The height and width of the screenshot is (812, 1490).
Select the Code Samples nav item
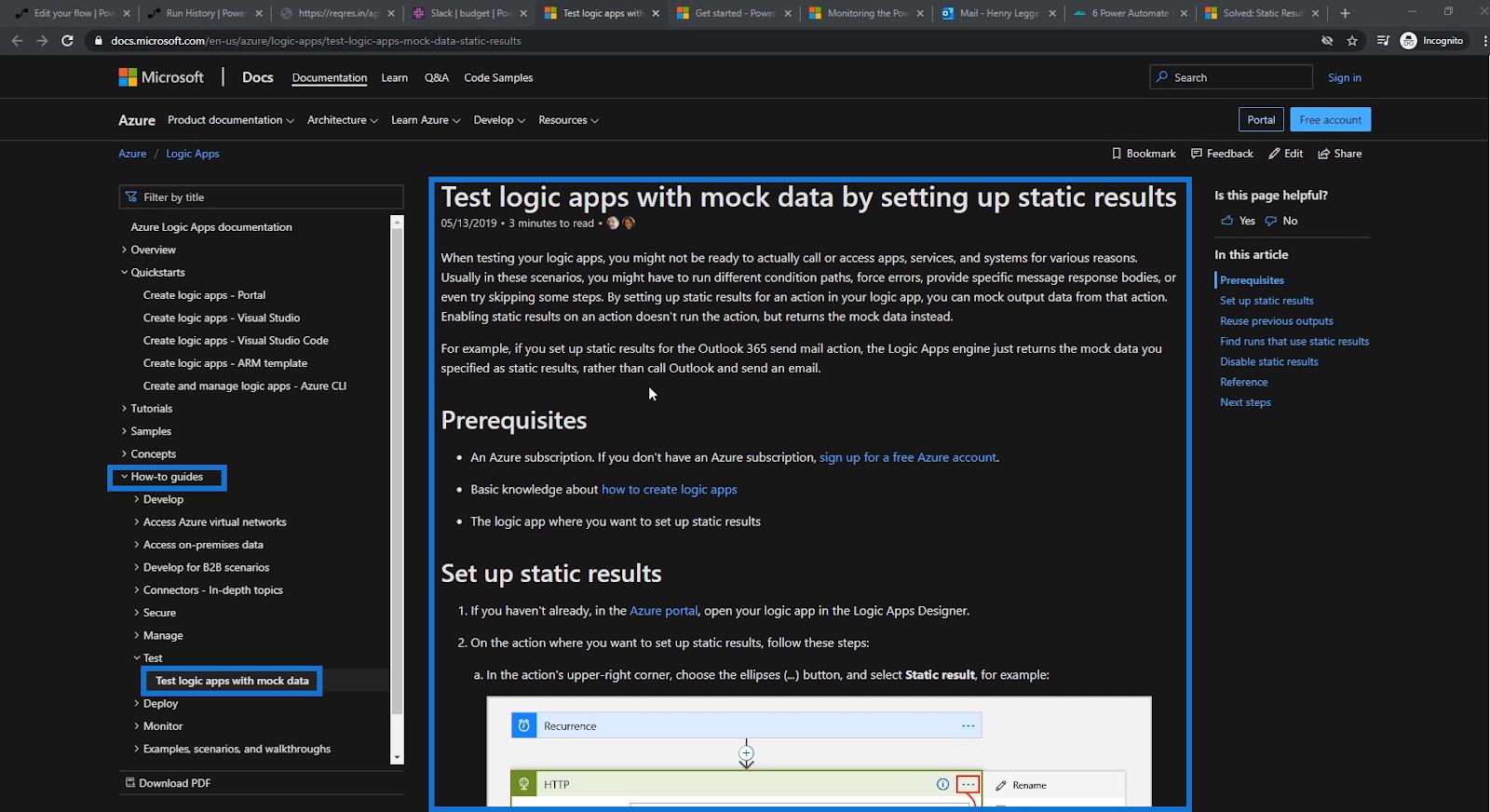coord(498,78)
